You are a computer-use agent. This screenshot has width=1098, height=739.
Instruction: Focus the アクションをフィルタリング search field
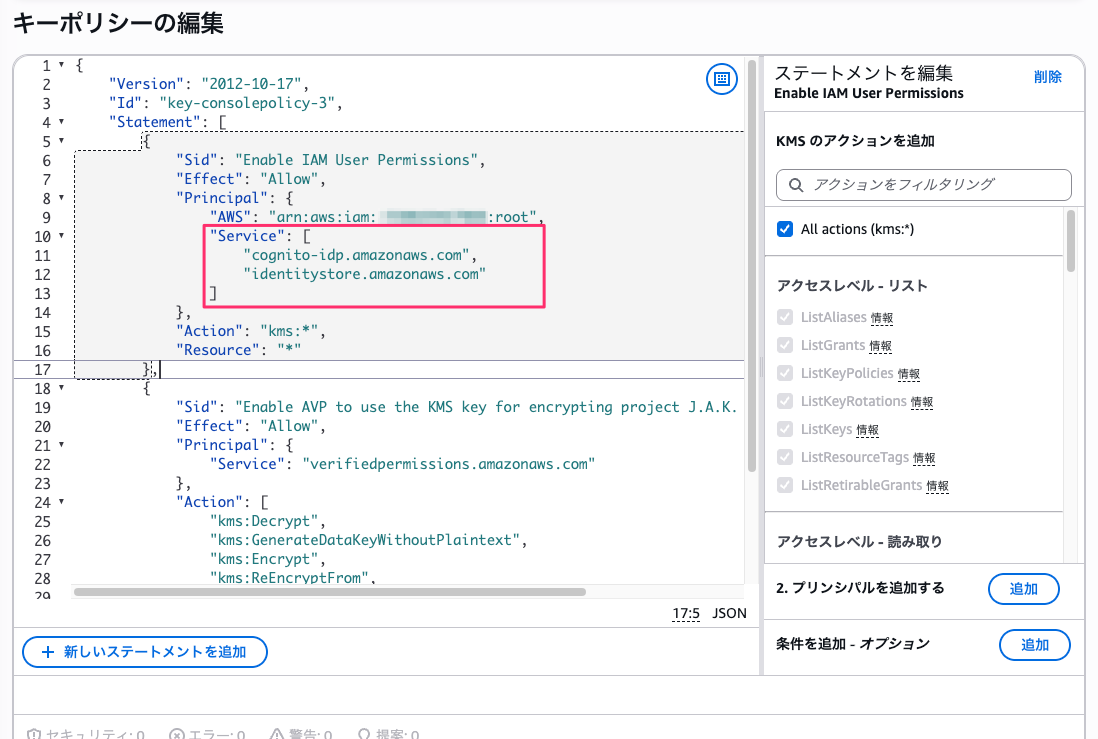pos(924,185)
